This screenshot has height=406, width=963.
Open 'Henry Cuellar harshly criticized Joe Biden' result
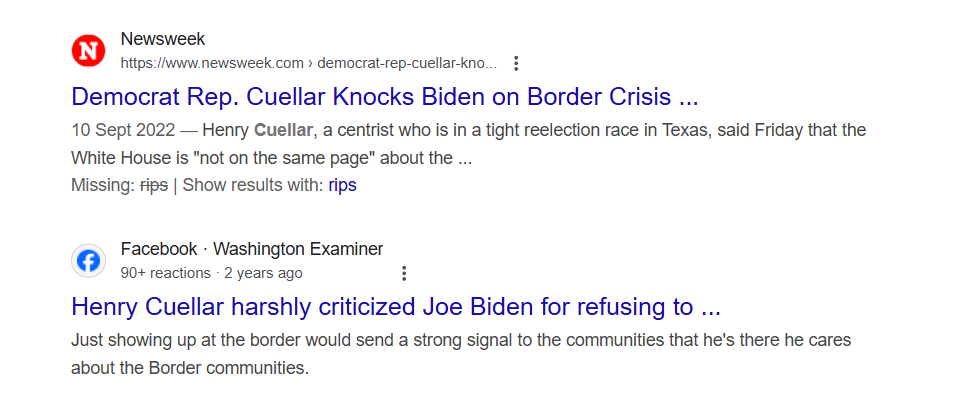tap(396, 307)
